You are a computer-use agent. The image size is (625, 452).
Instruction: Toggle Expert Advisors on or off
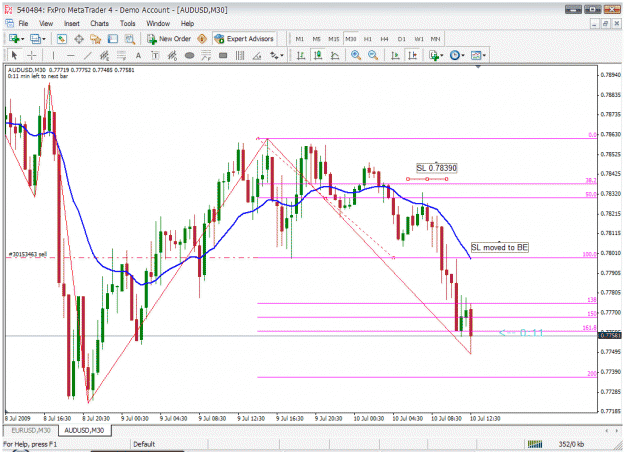click(x=244, y=39)
